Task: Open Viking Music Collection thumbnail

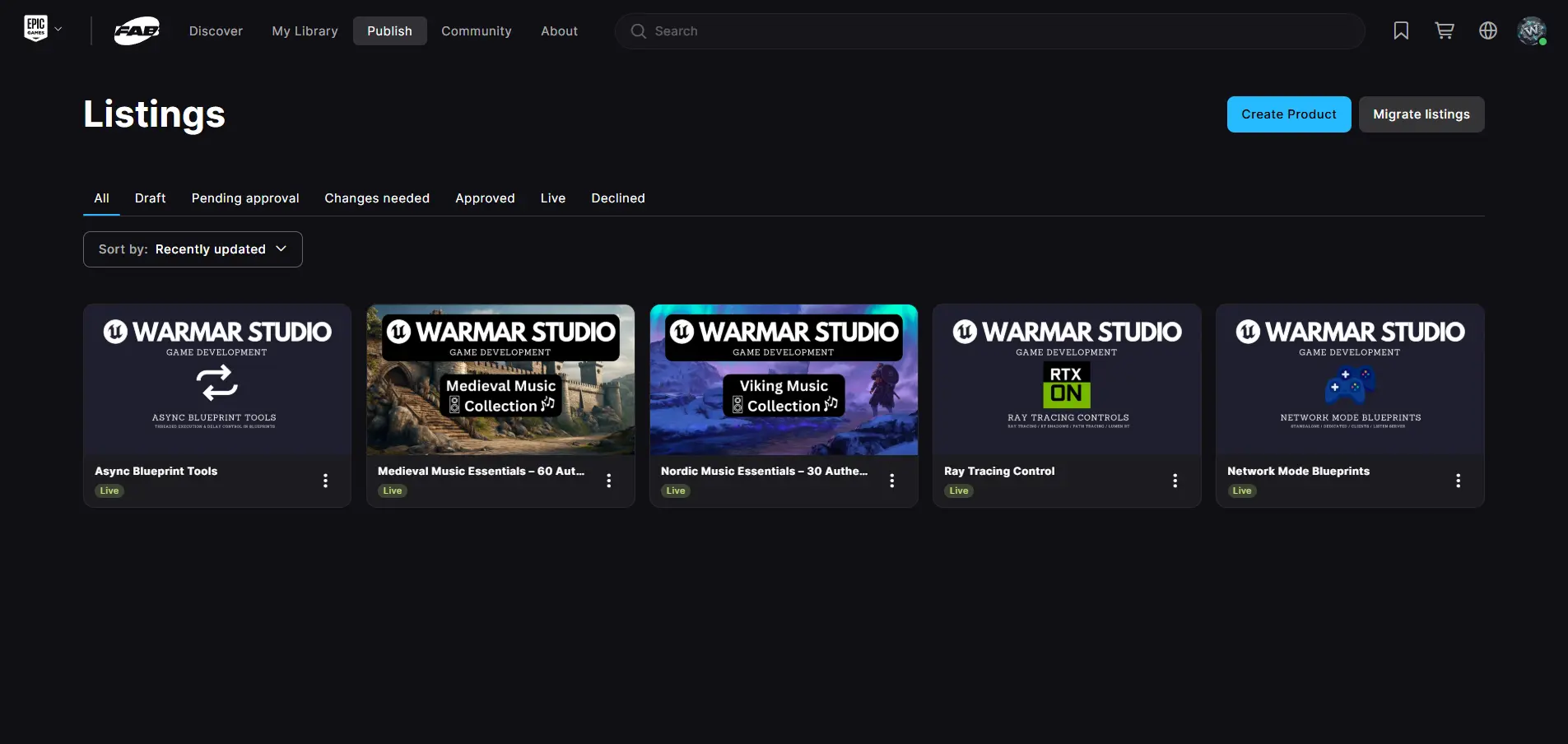Action: click(784, 379)
